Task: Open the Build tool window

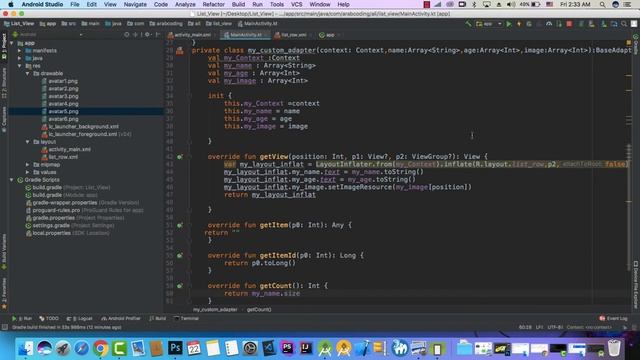Action: (x=158, y=318)
